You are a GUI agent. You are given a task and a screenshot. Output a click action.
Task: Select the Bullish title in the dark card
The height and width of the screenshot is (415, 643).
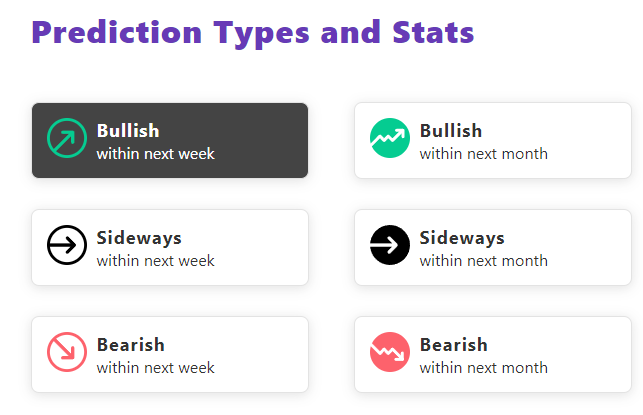(128, 131)
